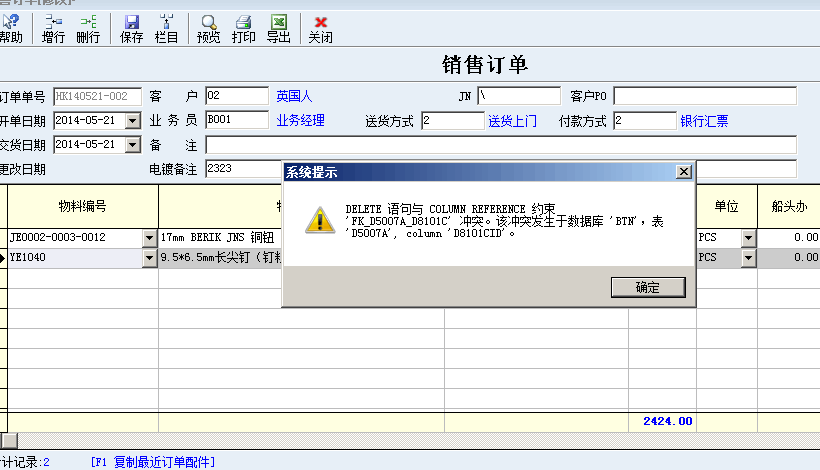Click the 客户PO input field

(705, 96)
